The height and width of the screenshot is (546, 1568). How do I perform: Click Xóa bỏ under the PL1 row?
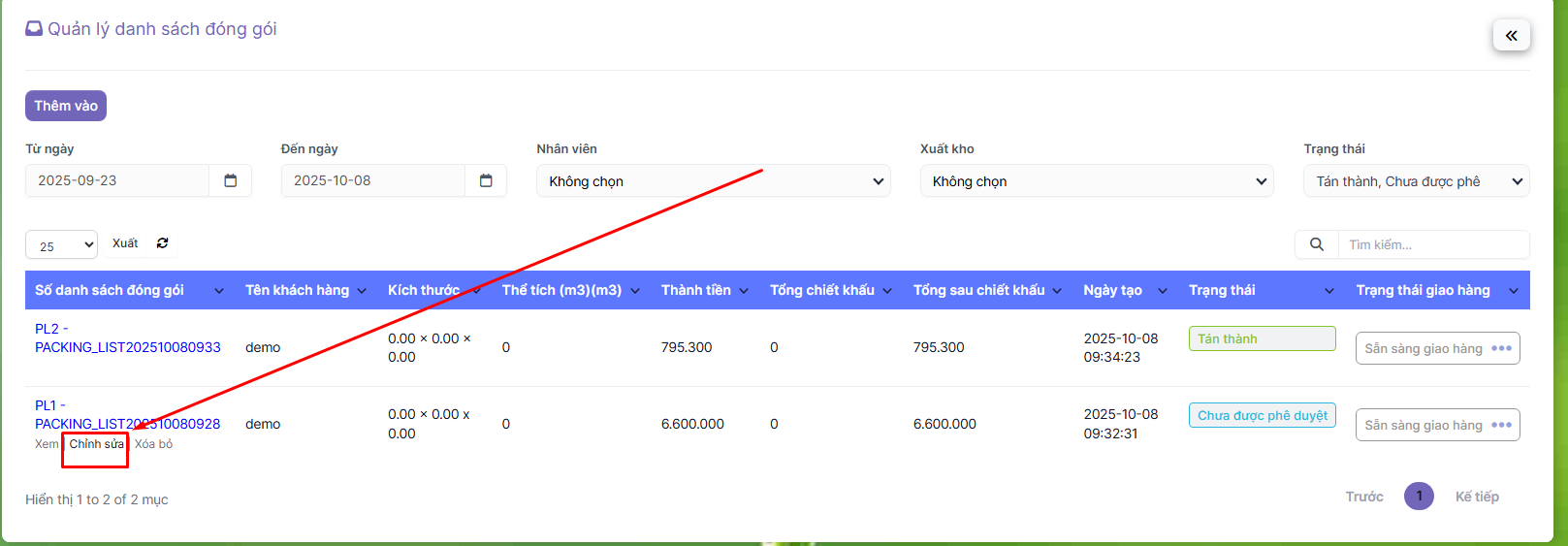tap(153, 444)
